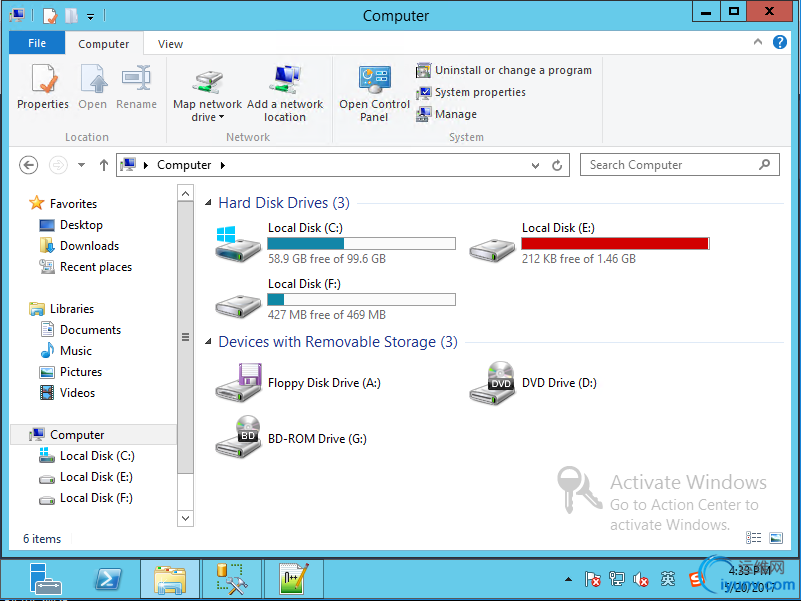Select the Computer ribbon tab
The height and width of the screenshot is (601, 801).
click(x=104, y=44)
